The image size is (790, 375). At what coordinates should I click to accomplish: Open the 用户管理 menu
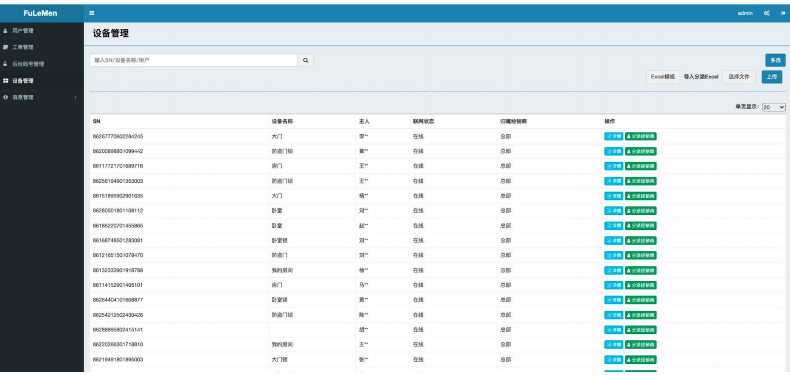coord(42,31)
